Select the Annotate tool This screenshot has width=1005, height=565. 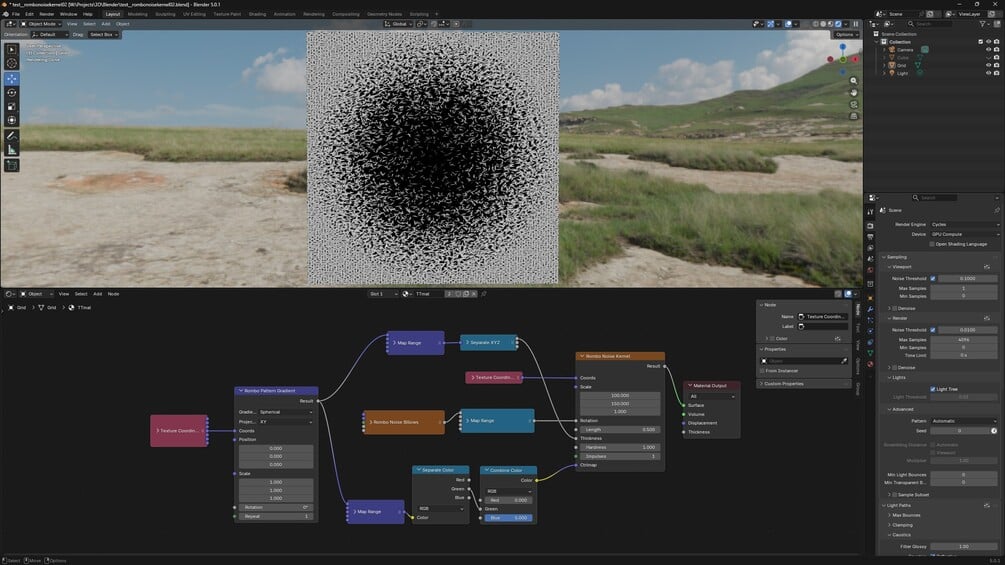(x=12, y=136)
